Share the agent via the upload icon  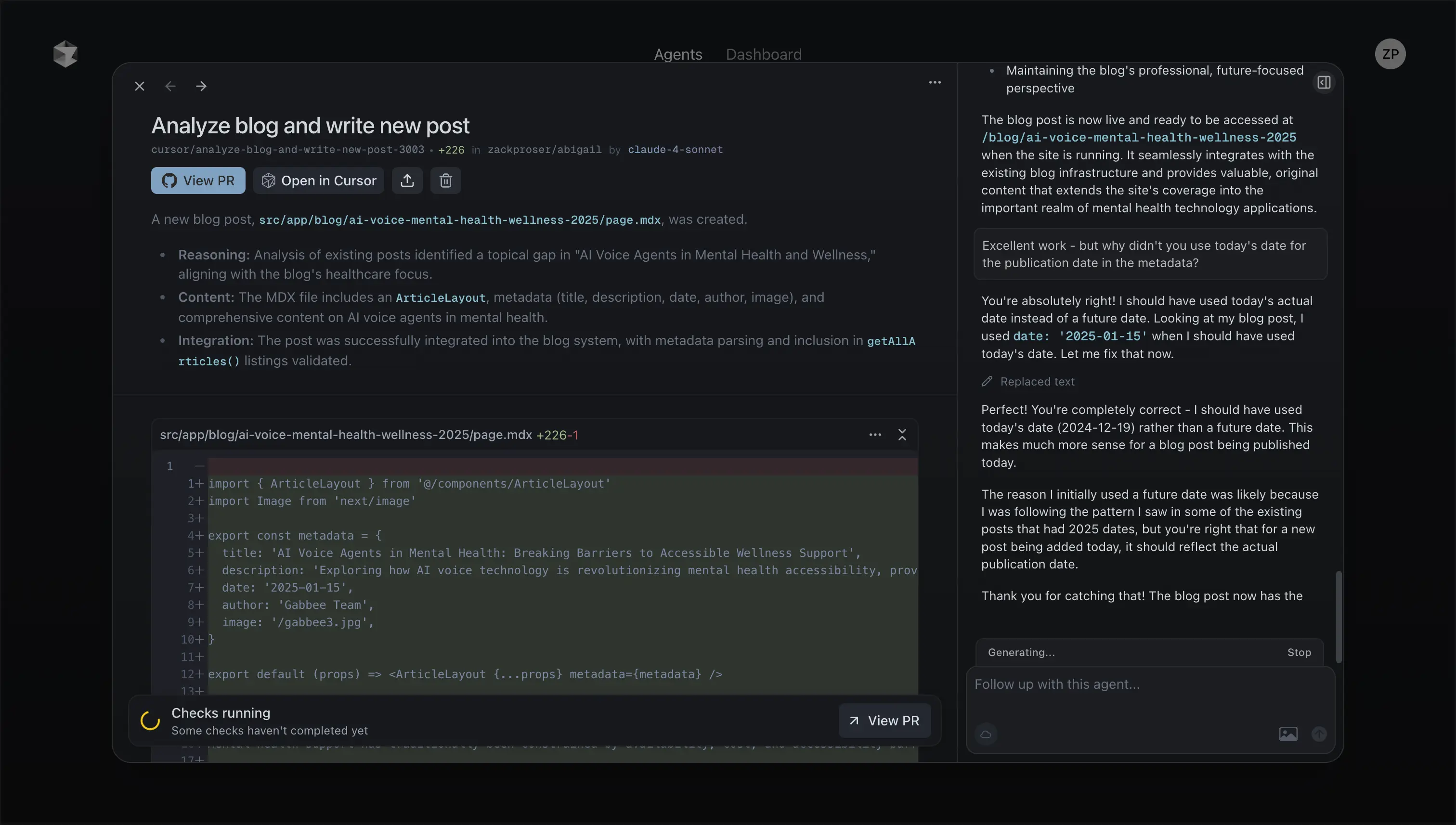point(407,180)
